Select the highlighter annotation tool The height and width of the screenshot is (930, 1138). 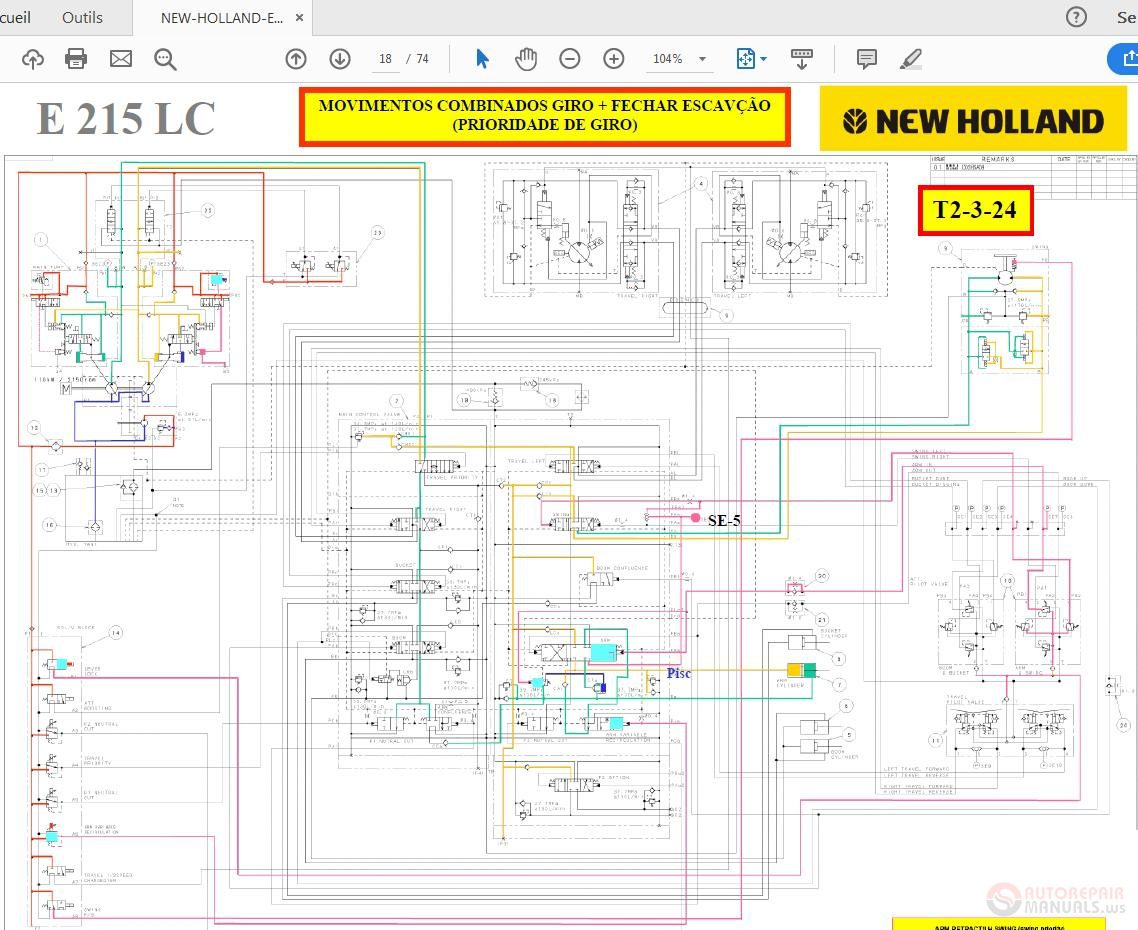tap(911, 59)
